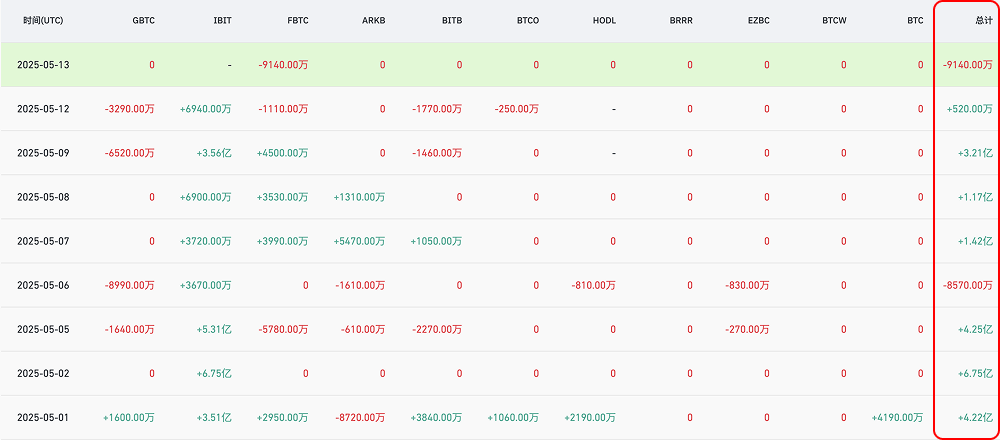Click GBTC value +1600.00万
1000x440 pixels.
tap(129, 418)
